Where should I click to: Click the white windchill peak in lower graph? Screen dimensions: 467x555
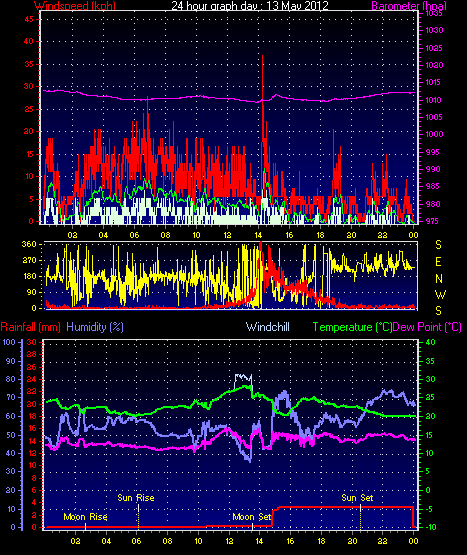click(x=244, y=379)
